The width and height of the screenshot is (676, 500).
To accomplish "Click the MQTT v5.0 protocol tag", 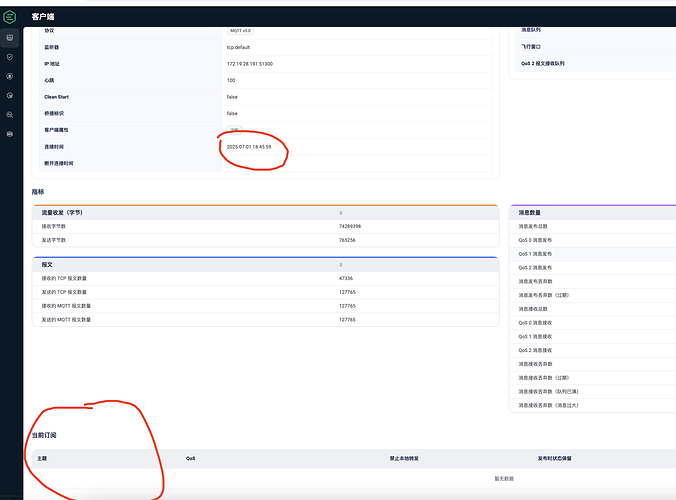I will [240, 31].
